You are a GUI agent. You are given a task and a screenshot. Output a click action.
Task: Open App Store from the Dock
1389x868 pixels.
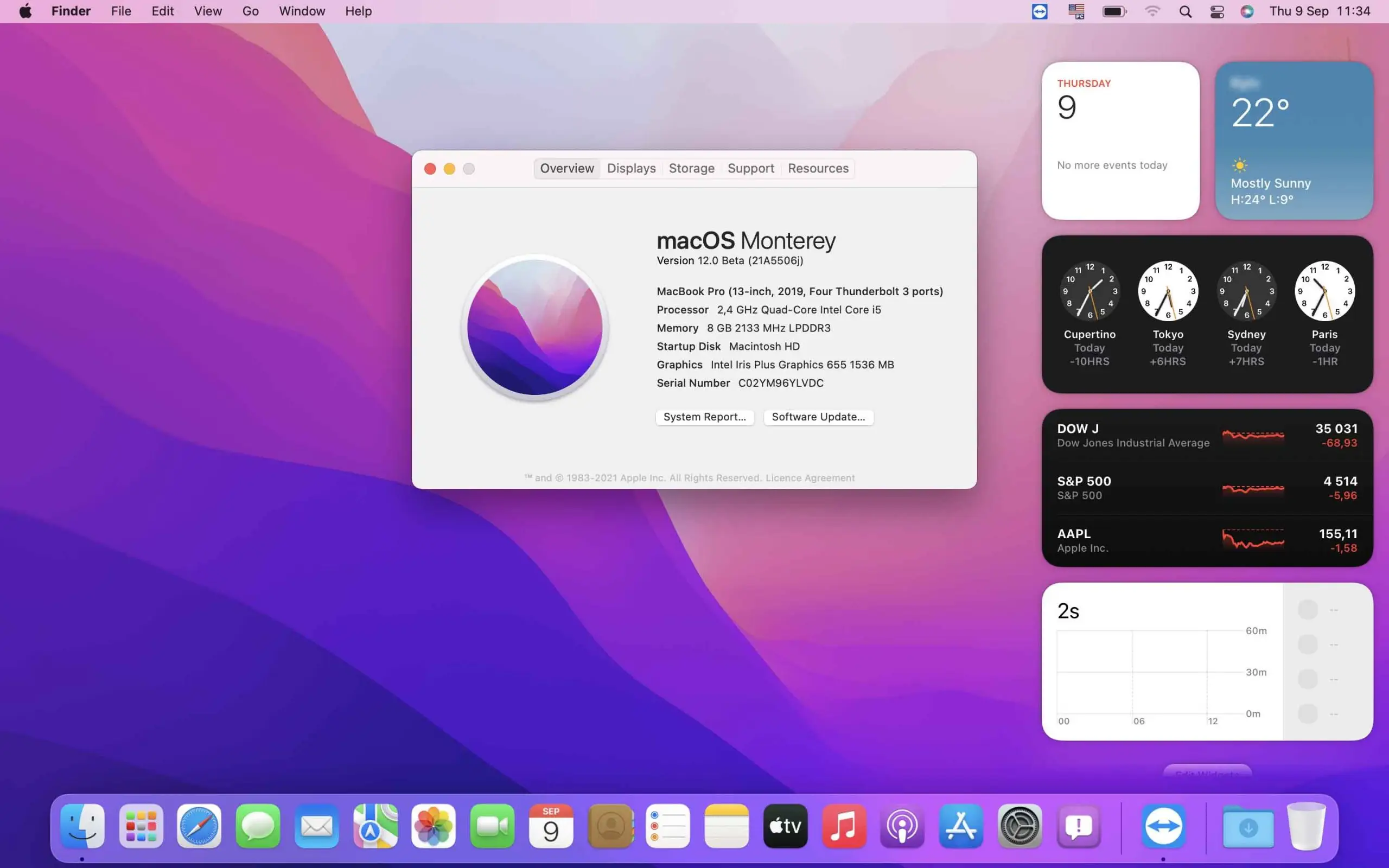(x=960, y=826)
